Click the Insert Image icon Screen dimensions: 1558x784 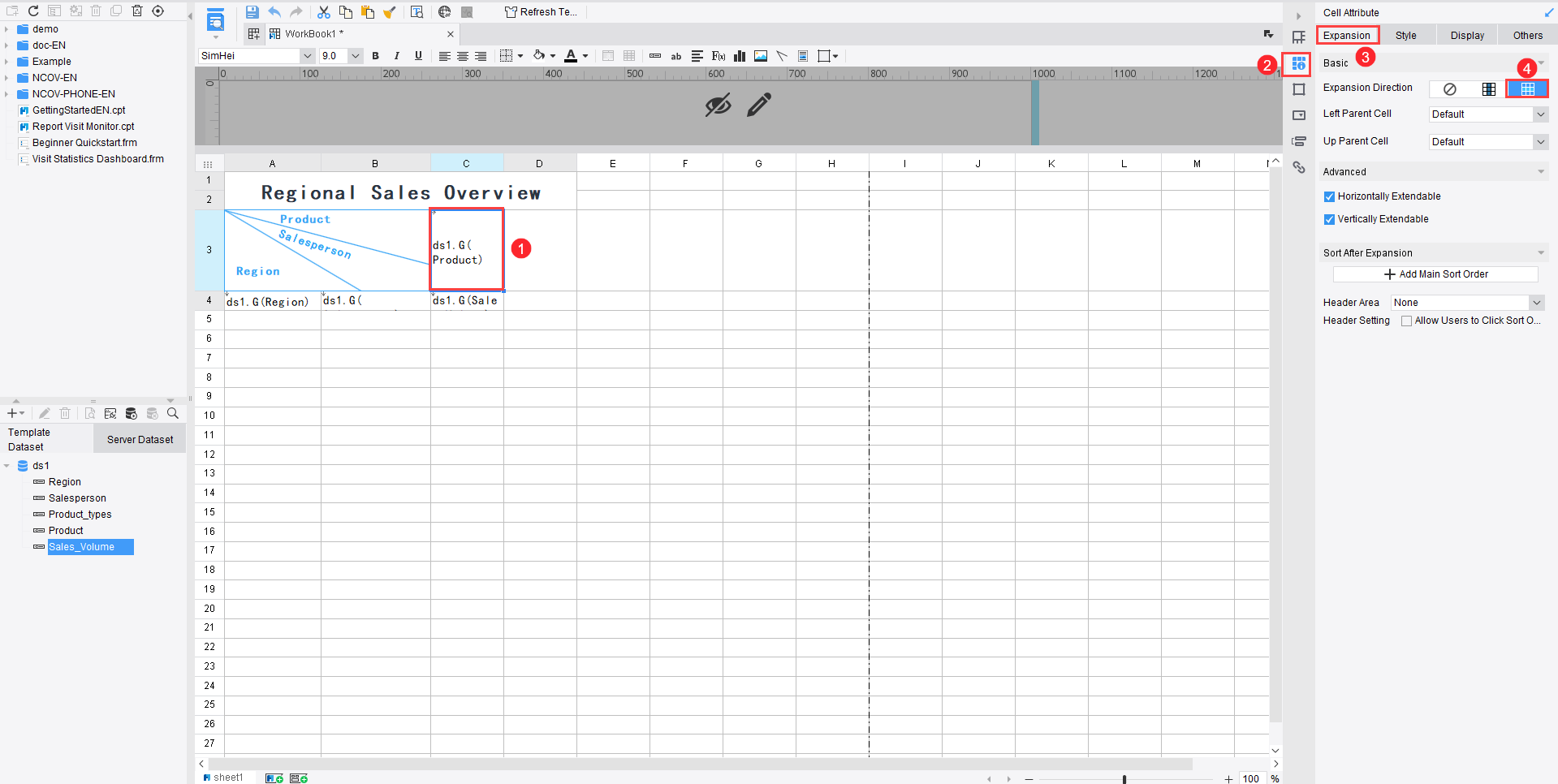(x=761, y=56)
